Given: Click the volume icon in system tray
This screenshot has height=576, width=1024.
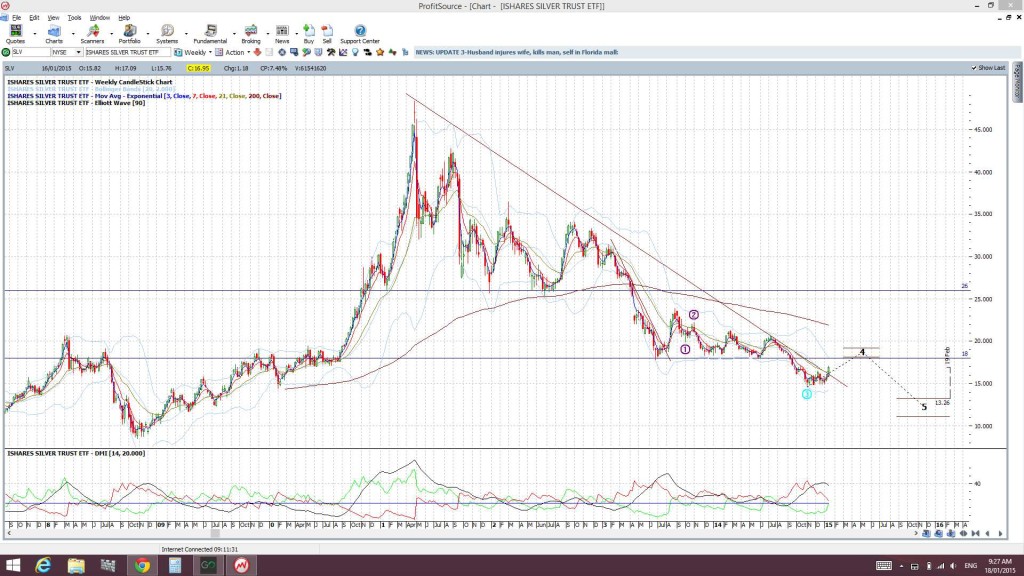Looking at the screenshot, I should pos(953,566).
